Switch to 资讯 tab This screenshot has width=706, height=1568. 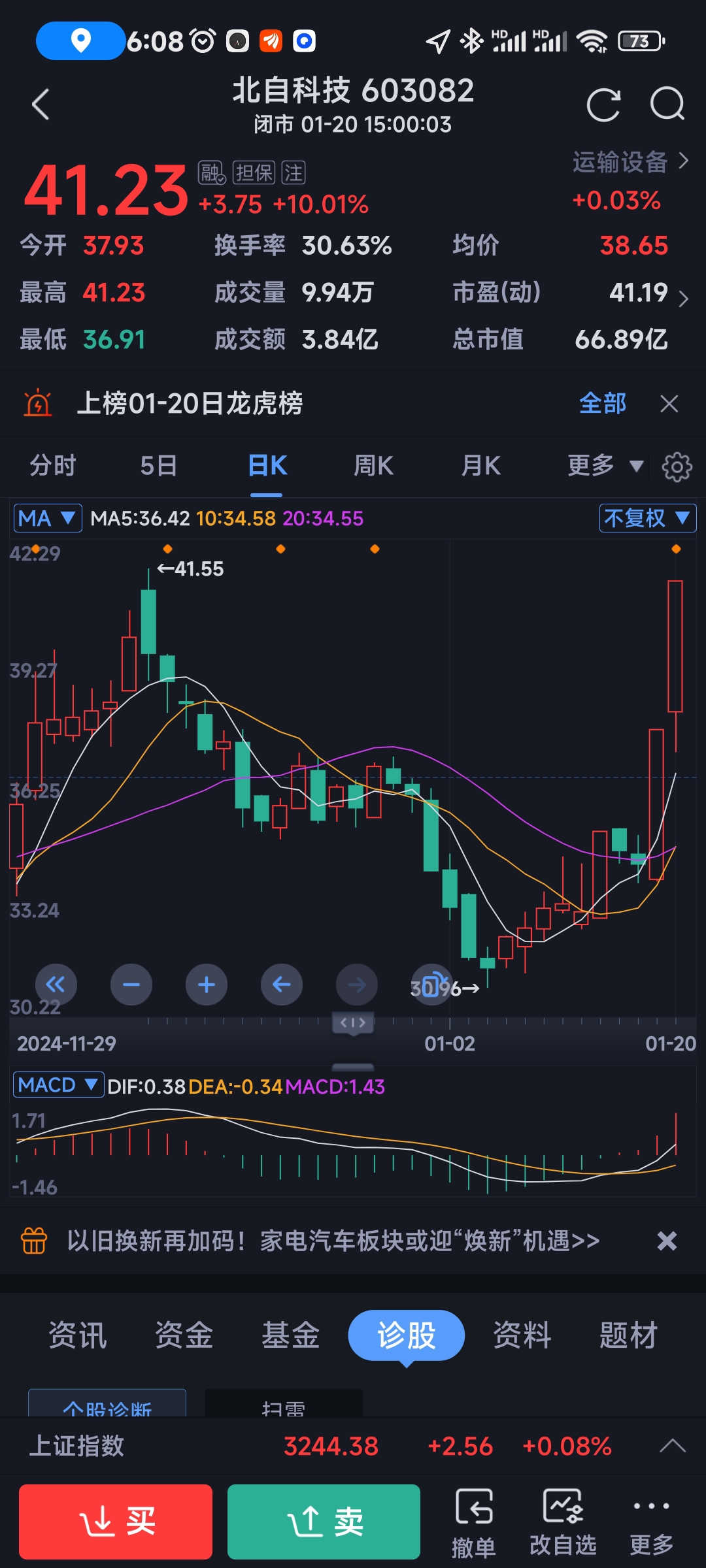click(78, 1335)
